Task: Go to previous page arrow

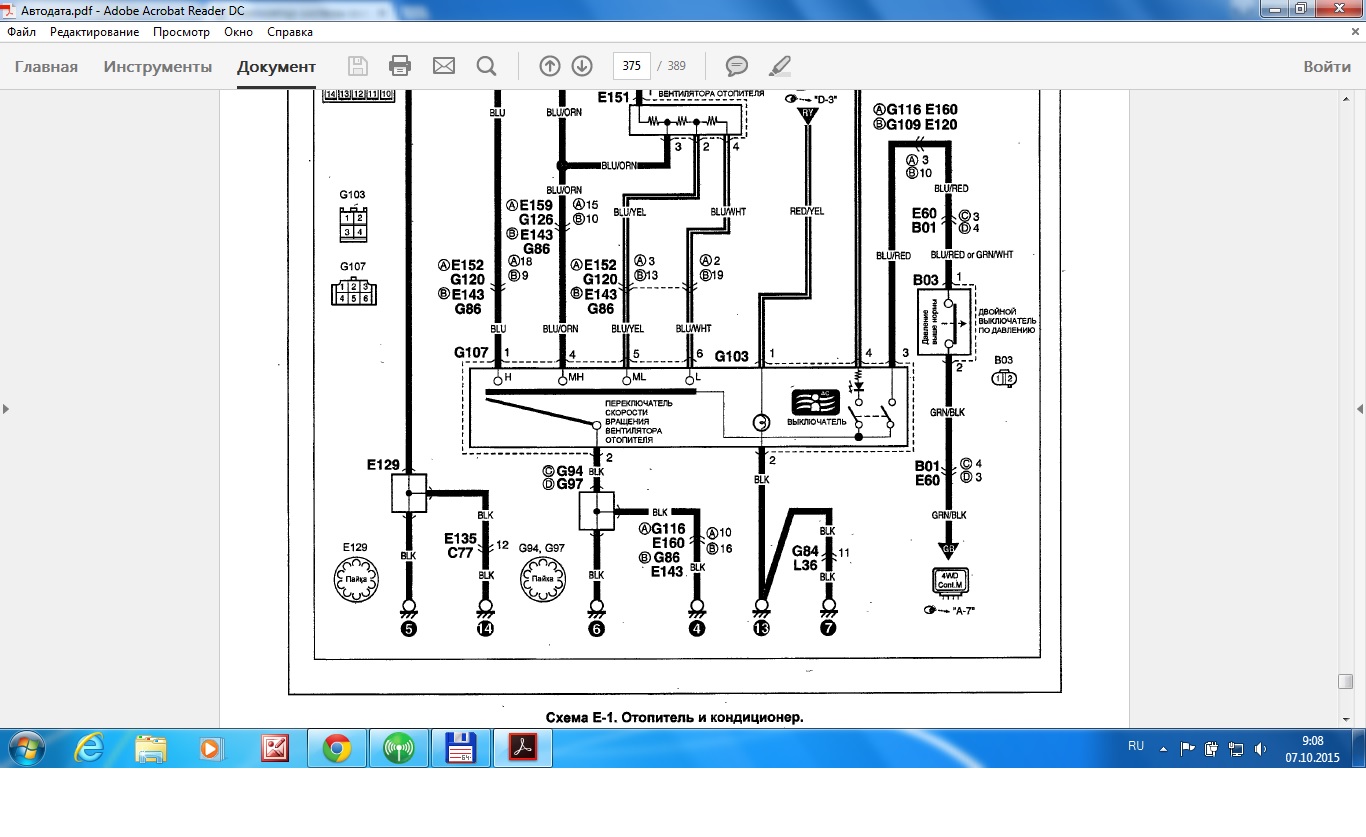Action: point(549,66)
